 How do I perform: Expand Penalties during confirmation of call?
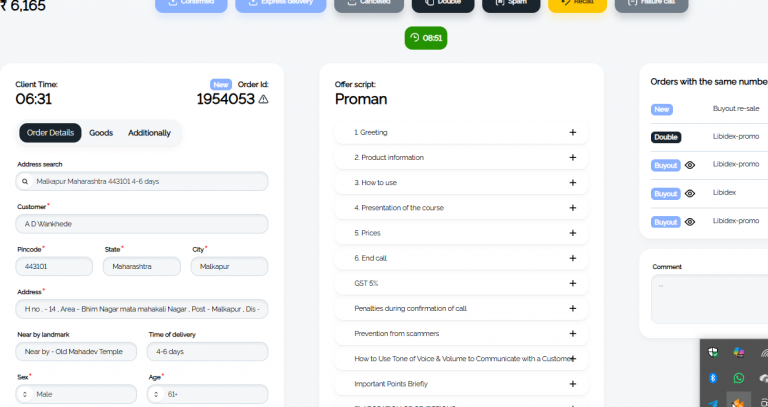pyautogui.click(x=461, y=309)
